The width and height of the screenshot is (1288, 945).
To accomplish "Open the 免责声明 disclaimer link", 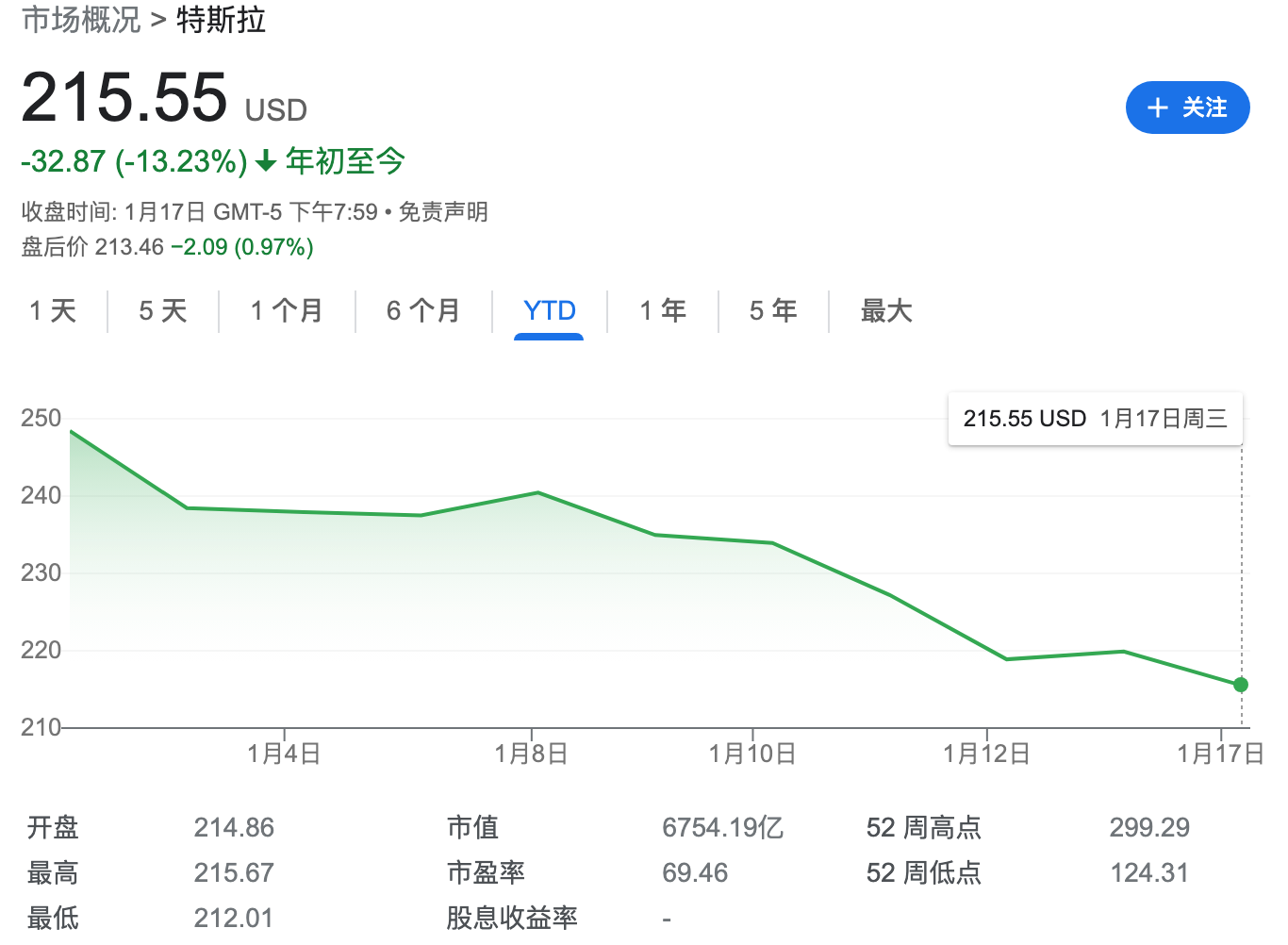I will 443,211.
